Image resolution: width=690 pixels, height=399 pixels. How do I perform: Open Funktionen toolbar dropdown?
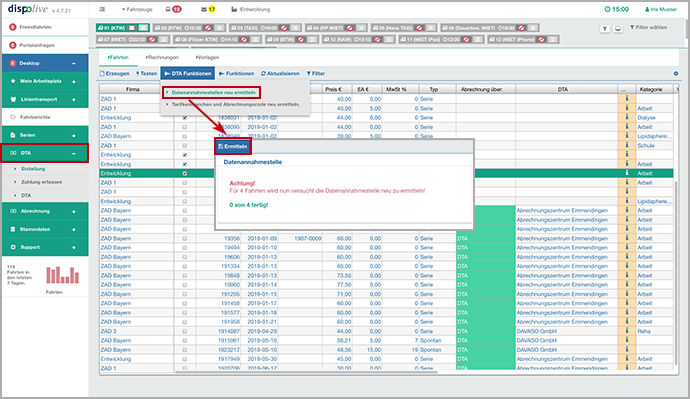click(236, 73)
